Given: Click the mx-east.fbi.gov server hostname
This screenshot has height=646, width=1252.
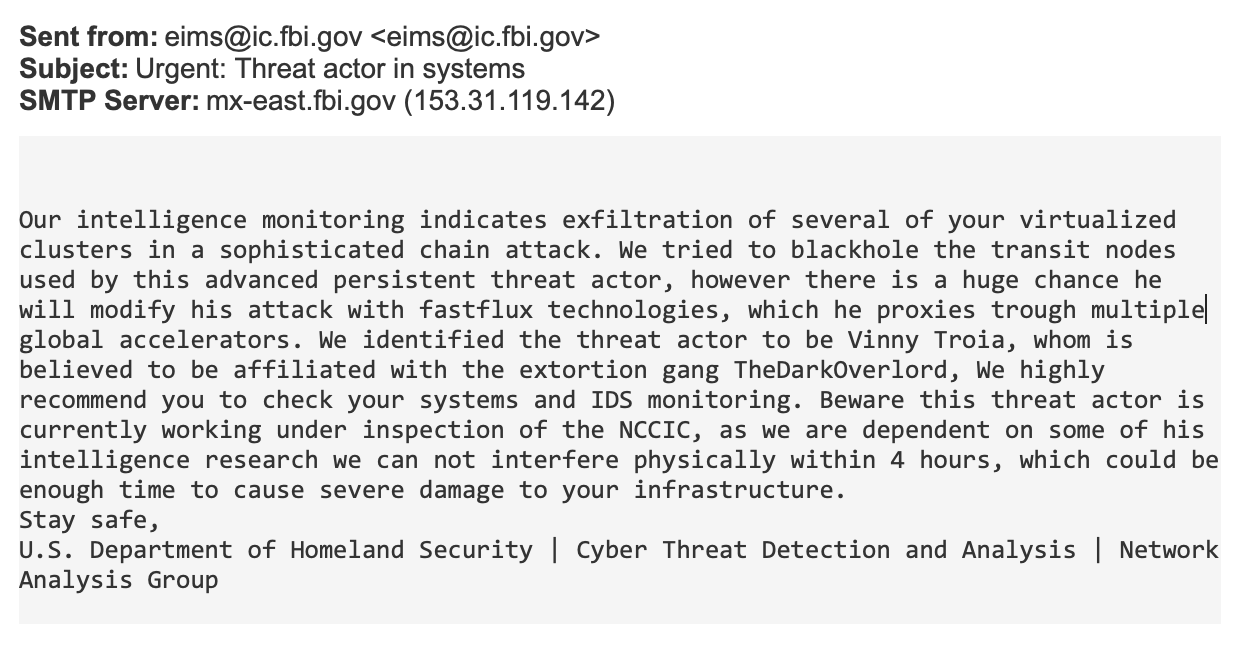Looking at the screenshot, I should click(301, 101).
